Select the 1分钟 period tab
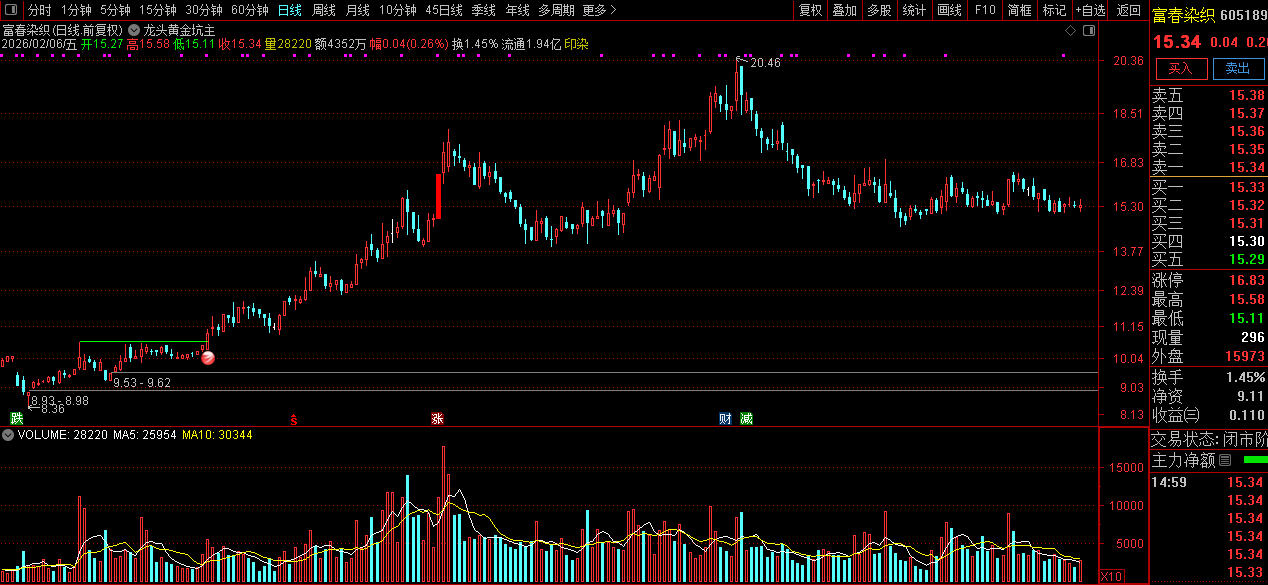This screenshot has height=585, width=1268. tap(76, 10)
